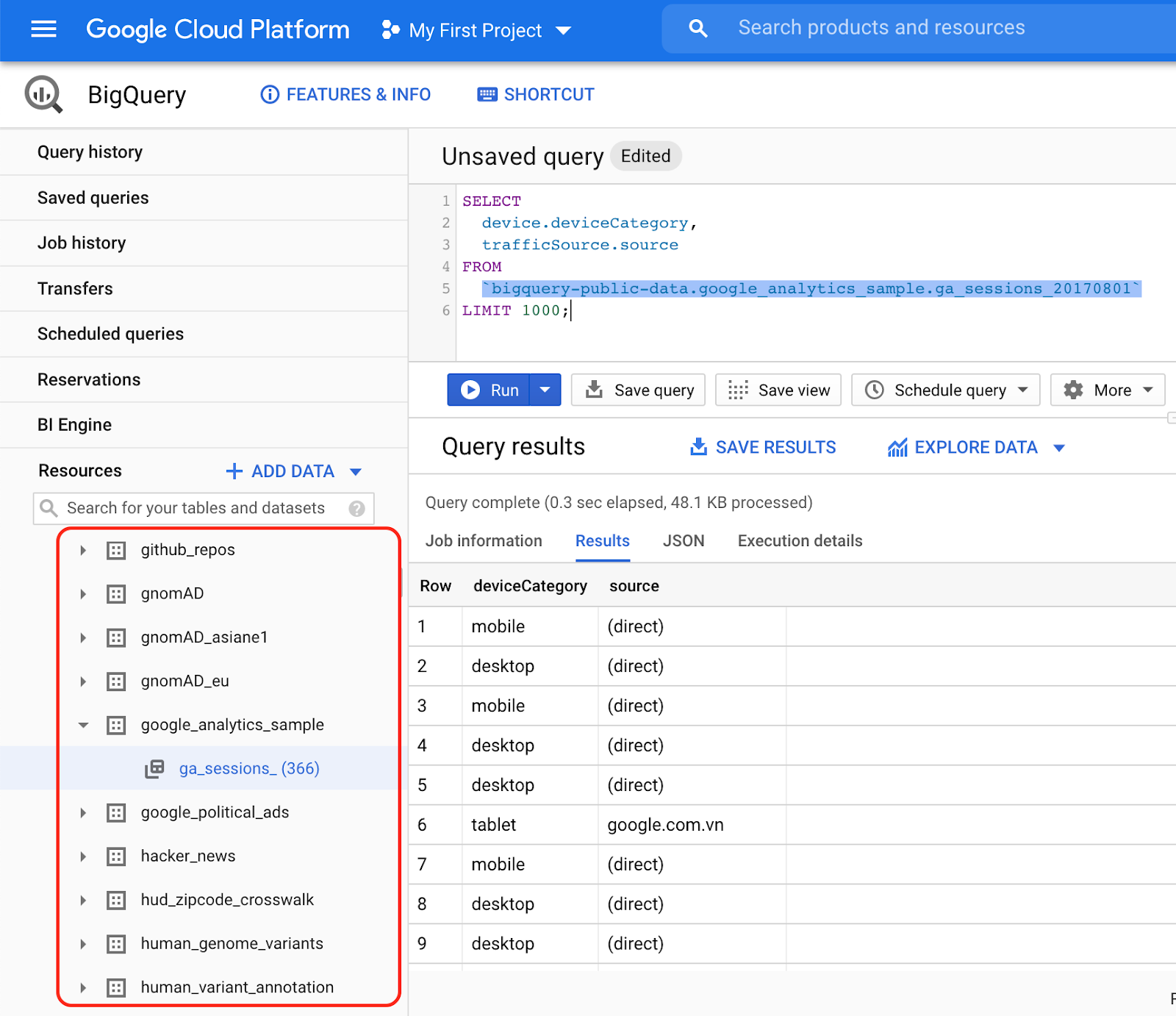Click the gnomAD_asiane1 dataset icon
Screen dimensions: 1176x1016
tap(116, 637)
